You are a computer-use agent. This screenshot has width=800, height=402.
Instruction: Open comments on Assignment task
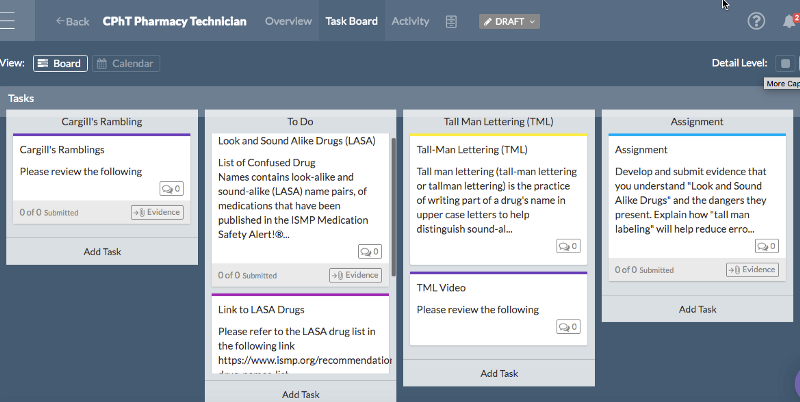click(765, 245)
